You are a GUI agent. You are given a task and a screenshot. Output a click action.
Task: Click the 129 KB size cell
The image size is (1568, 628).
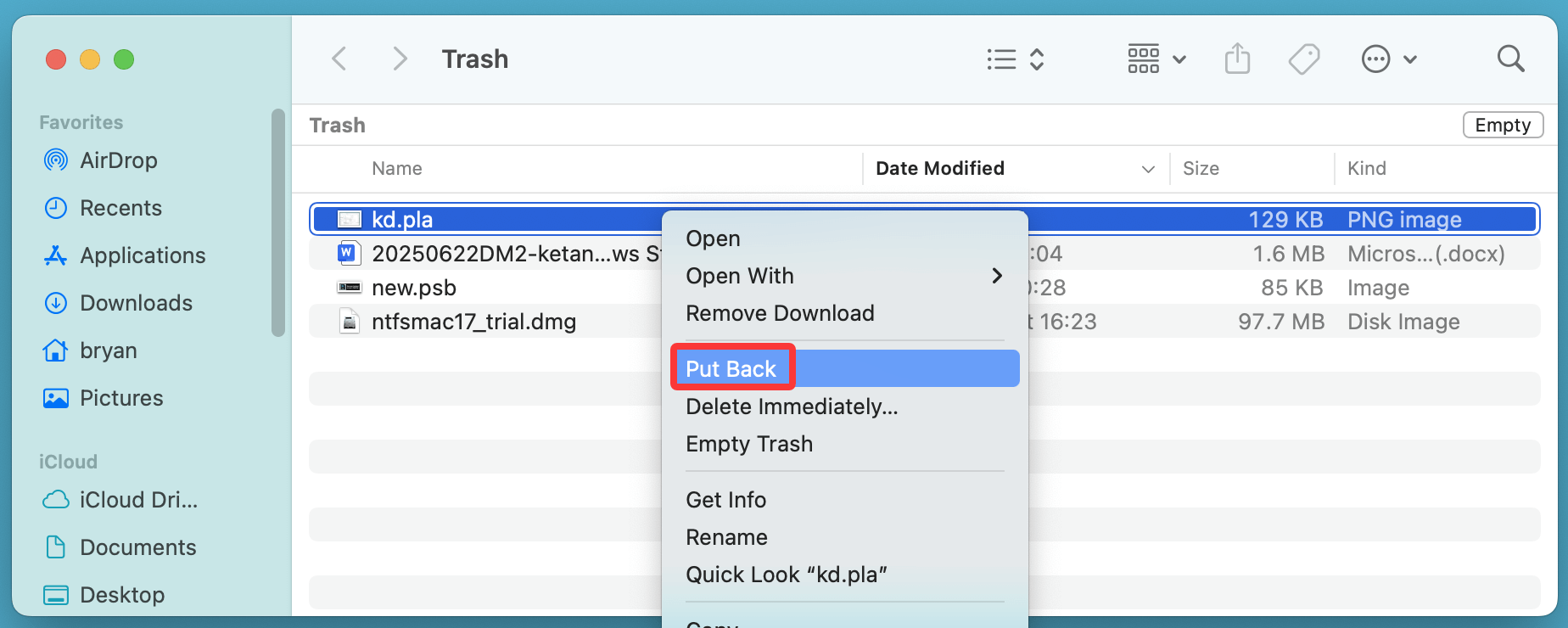tap(1285, 220)
